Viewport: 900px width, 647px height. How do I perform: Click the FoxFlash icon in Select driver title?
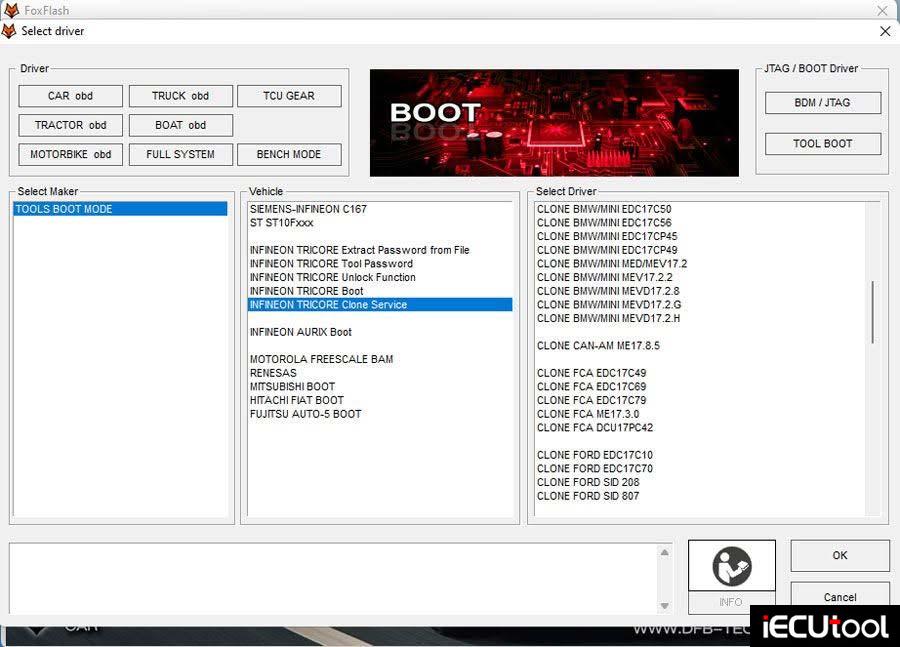[9, 31]
